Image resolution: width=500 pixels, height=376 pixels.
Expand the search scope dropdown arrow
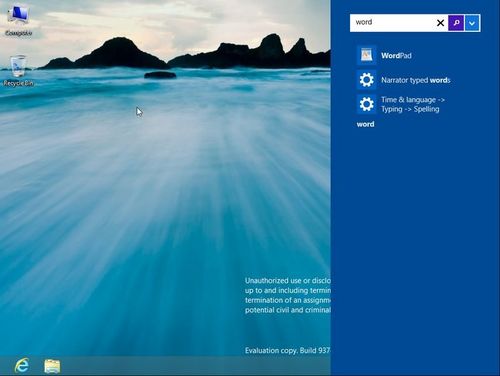[x=472, y=23]
